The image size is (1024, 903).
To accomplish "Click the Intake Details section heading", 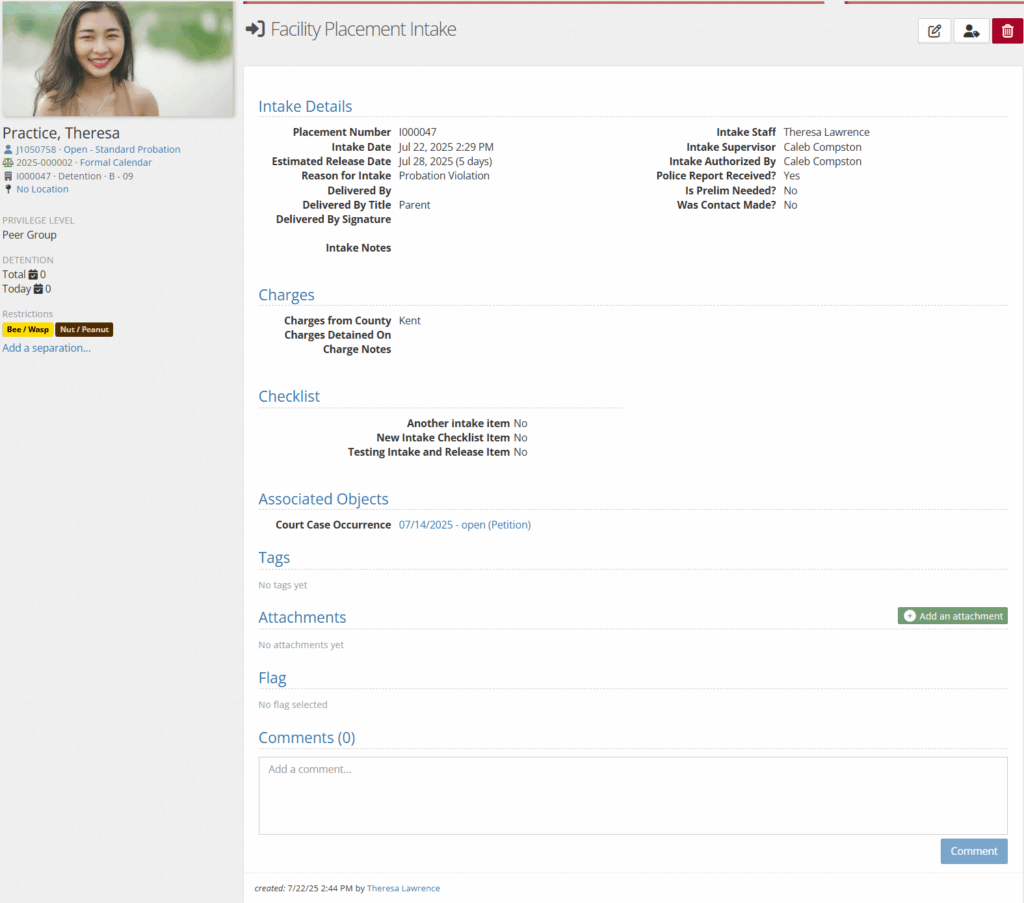I will click(x=305, y=106).
